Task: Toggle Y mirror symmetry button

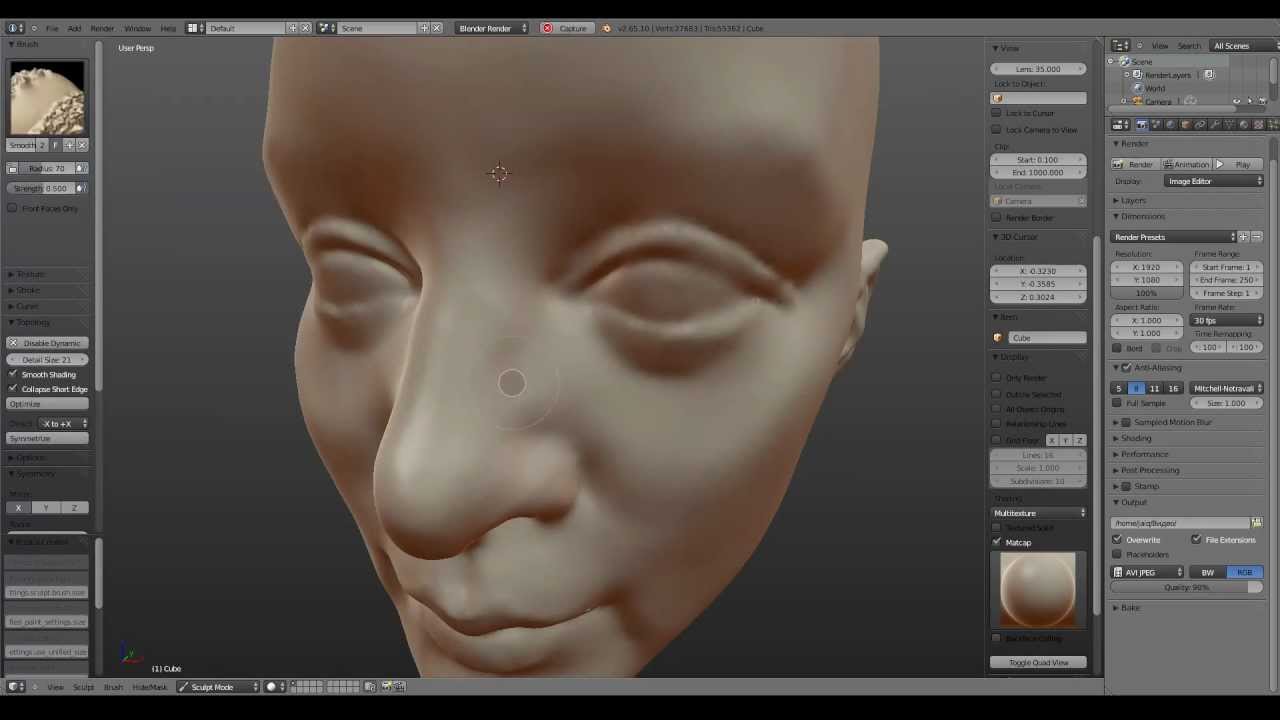Action: (46, 508)
